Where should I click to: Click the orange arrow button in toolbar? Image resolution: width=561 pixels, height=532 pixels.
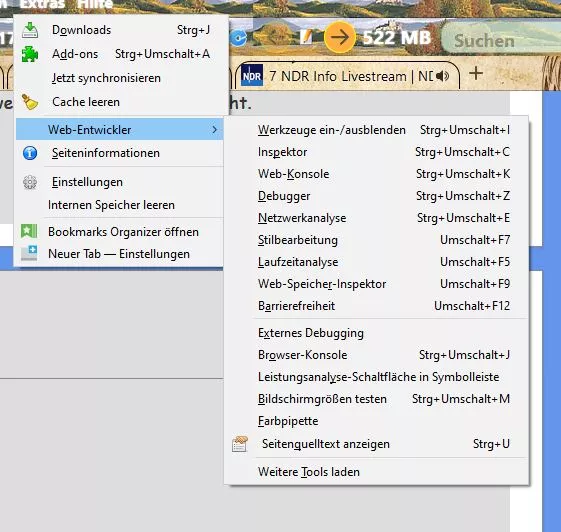point(340,37)
